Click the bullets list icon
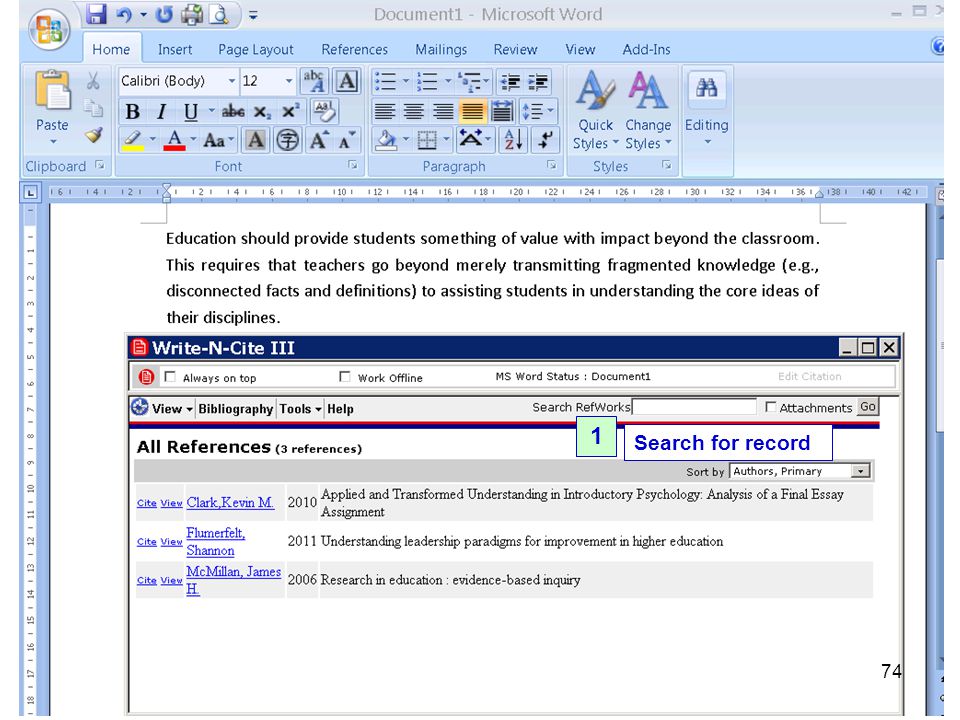960x720 pixels. click(x=385, y=81)
